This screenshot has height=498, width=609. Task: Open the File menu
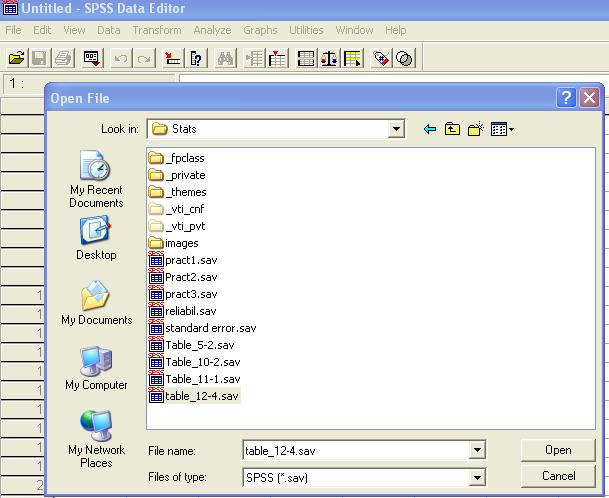(13, 30)
